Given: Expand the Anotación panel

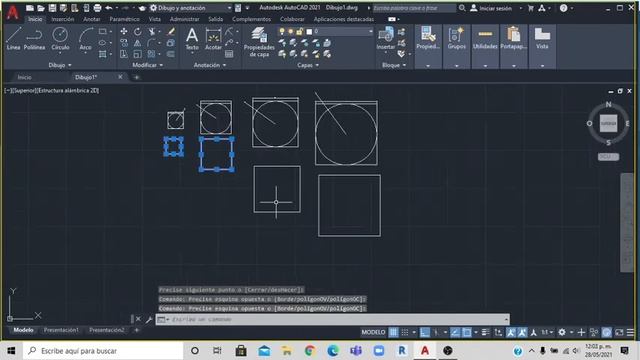Looking at the screenshot, I should (210, 65).
